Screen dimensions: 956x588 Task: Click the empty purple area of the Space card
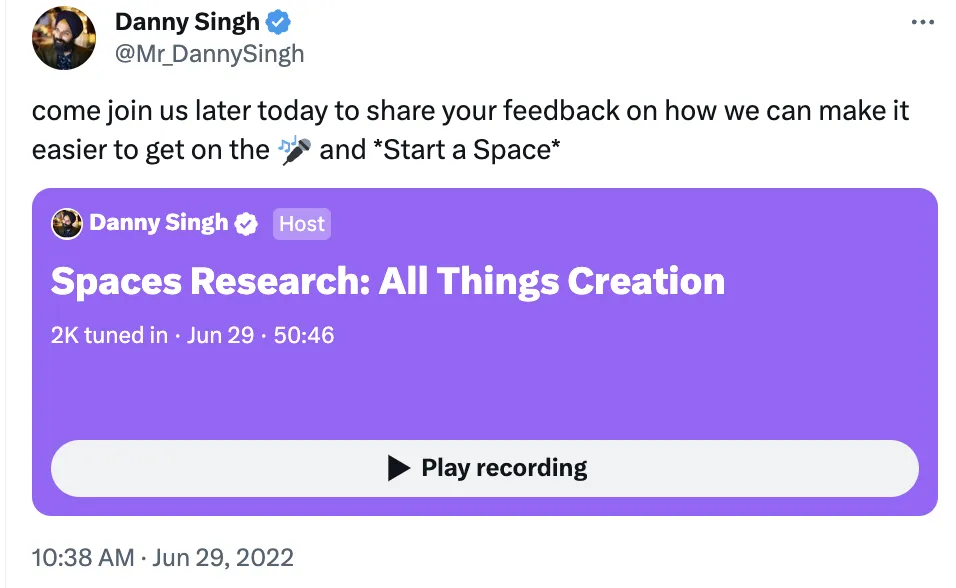pyautogui.click(x=600, y=390)
